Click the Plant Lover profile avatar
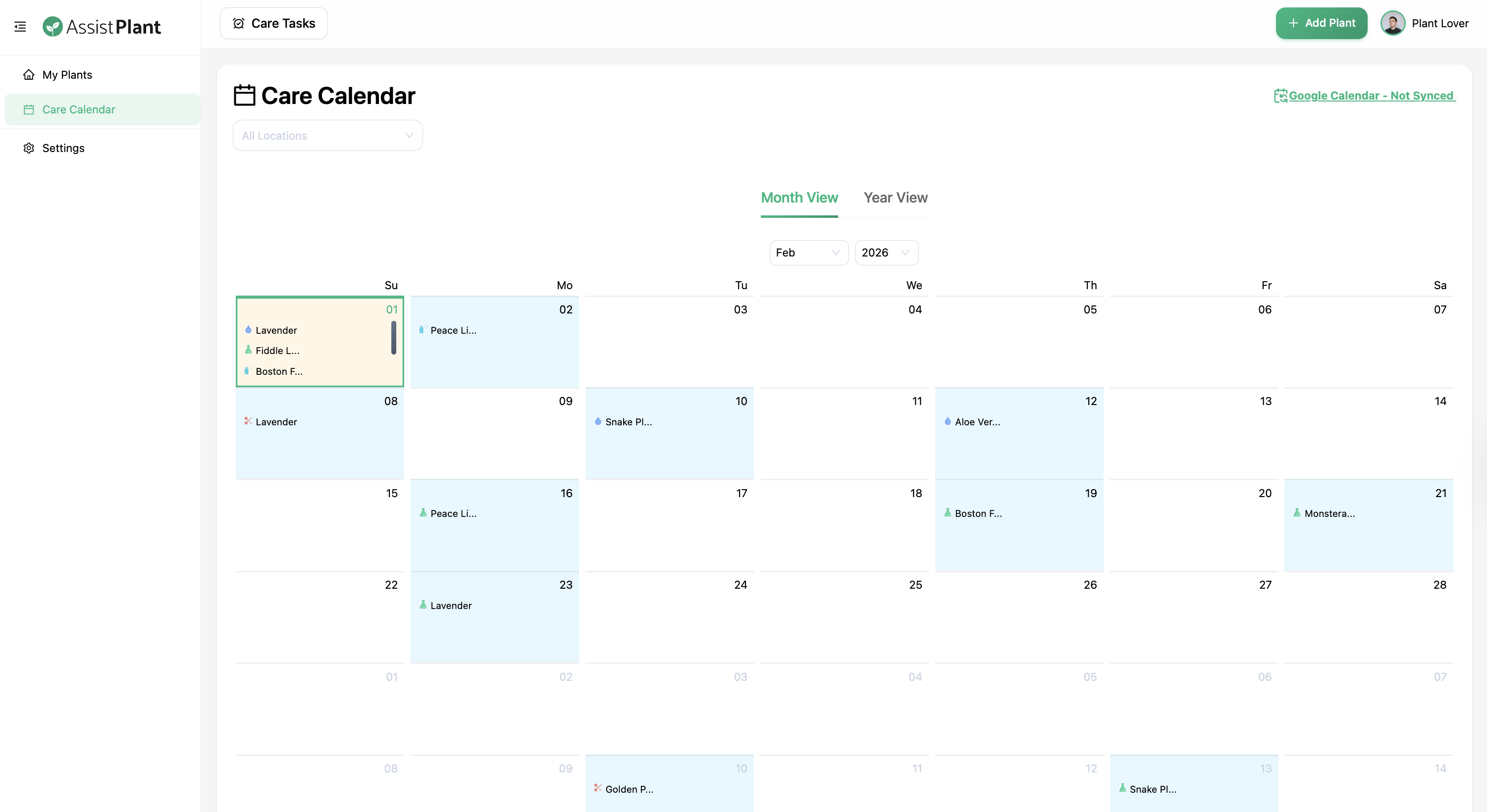Image resolution: width=1487 pixels, height=812 pixels. [x=1393, y=23]
